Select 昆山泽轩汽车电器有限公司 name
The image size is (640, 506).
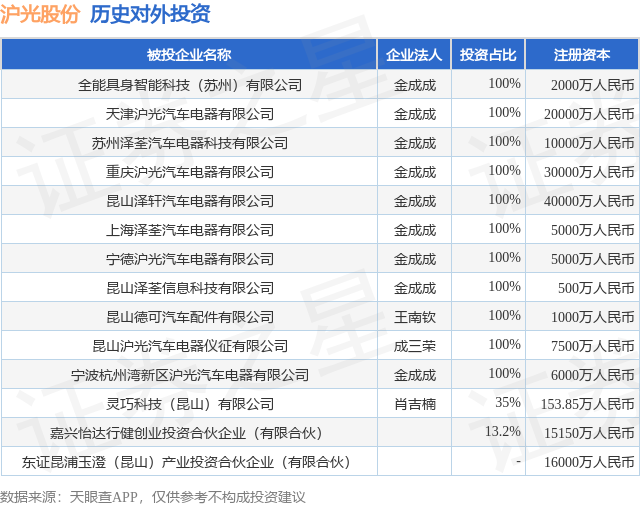[x=190, y=201]
